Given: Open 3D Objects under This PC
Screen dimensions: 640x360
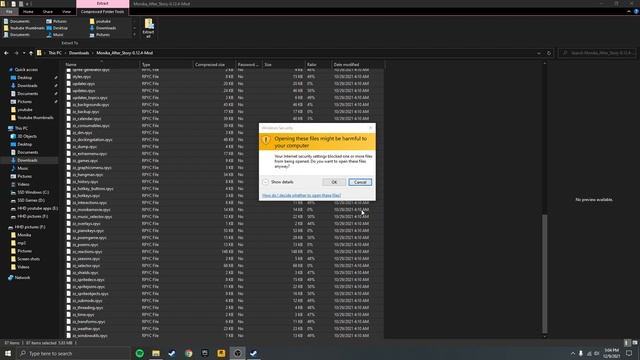Looking at the screenshot, I should pos(27,136).
